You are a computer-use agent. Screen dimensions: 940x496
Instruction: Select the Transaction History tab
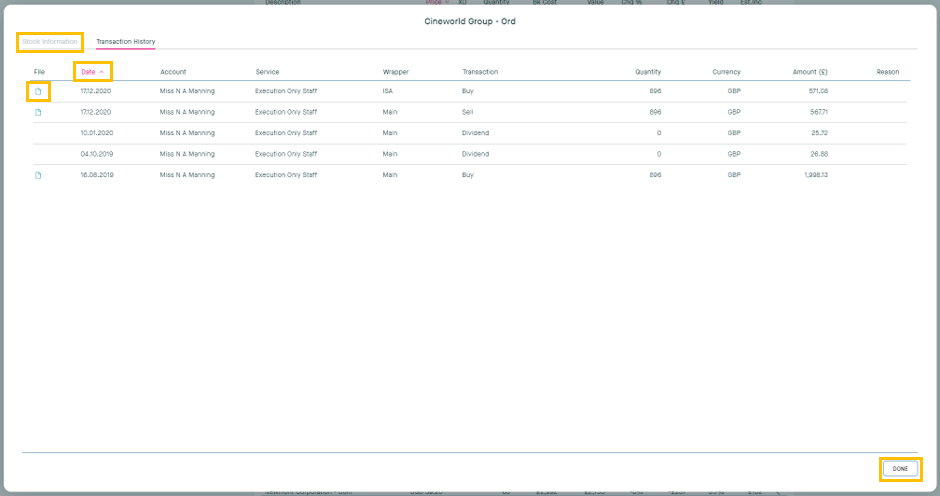tap(125, 42)
